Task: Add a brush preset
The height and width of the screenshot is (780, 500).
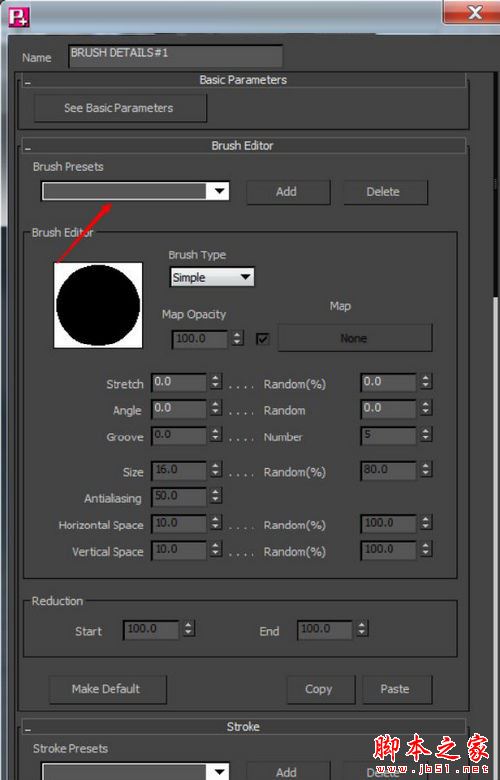Action: point(288,192)
